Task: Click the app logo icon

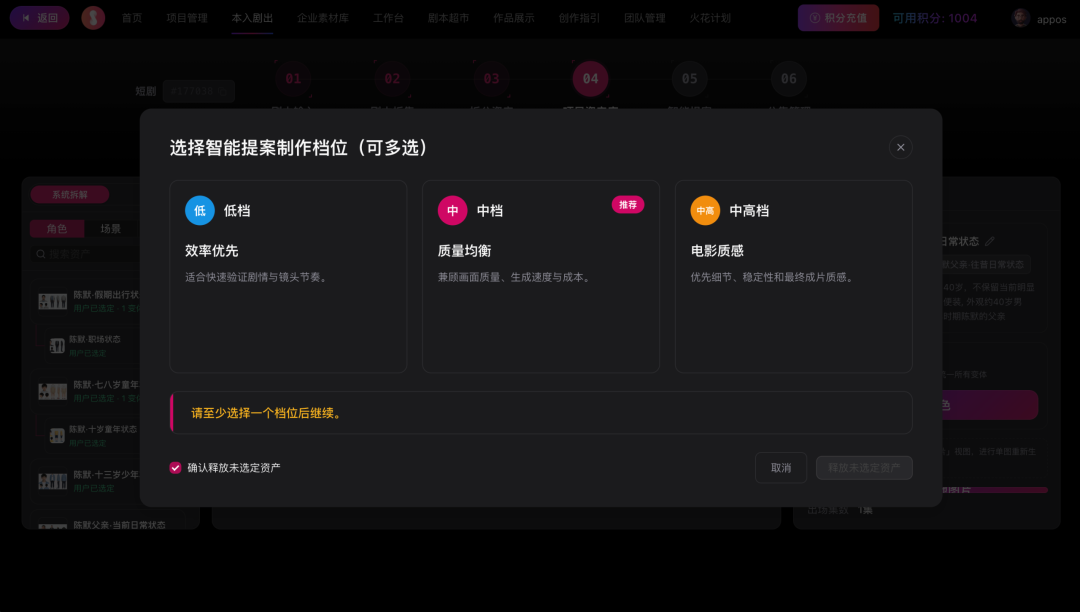Action: click(x=93, y=18)
